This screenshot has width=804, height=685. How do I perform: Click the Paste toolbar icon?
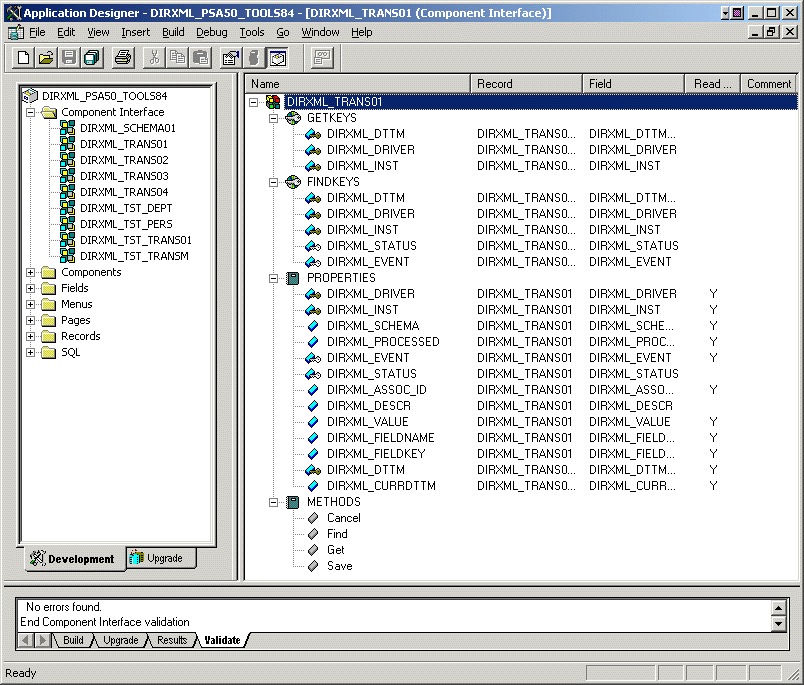(x=201, y=57)
